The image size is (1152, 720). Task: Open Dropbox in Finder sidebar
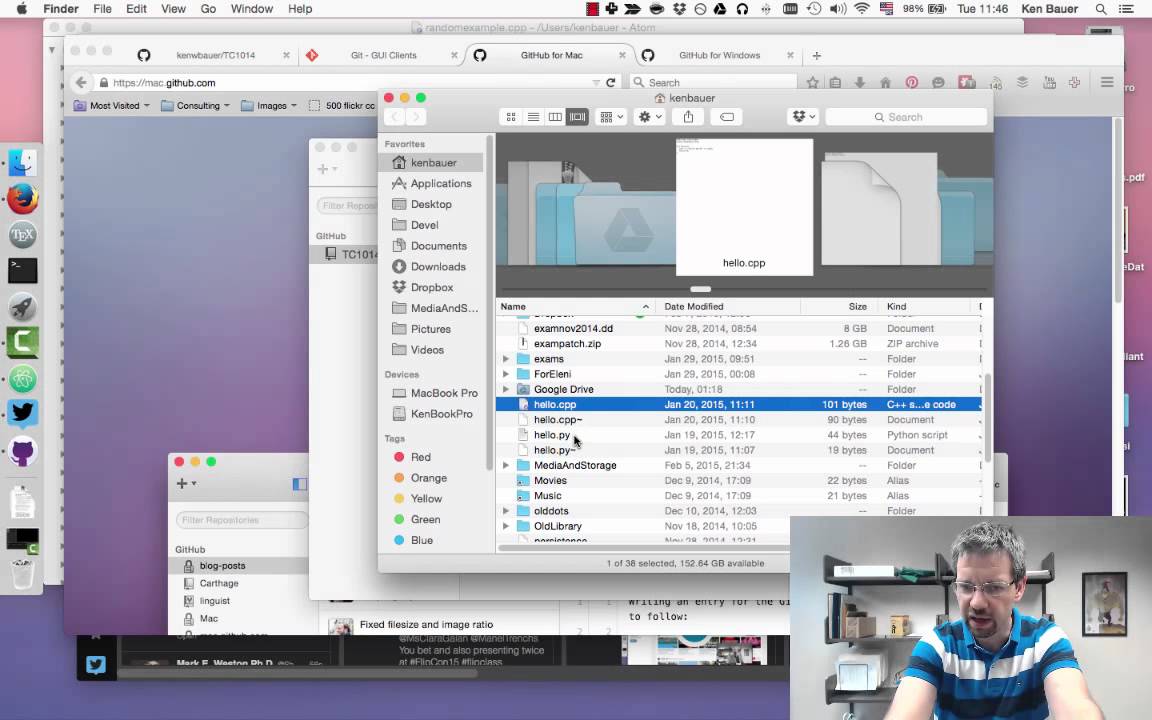433,287
